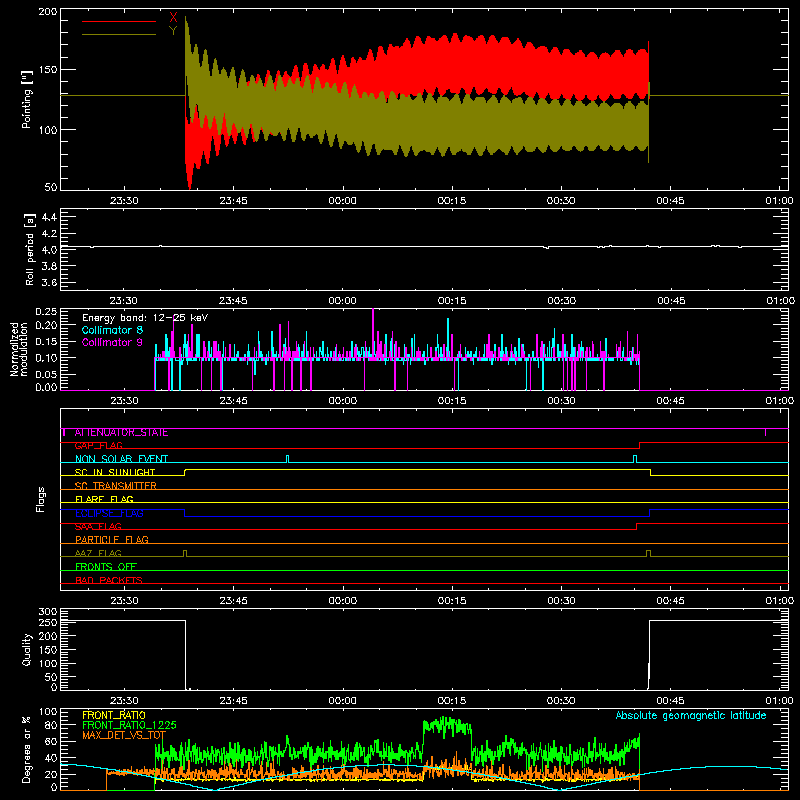Click the FRONTS_OFF flag label
800x800 pixels.
click(x=106, y=567)
